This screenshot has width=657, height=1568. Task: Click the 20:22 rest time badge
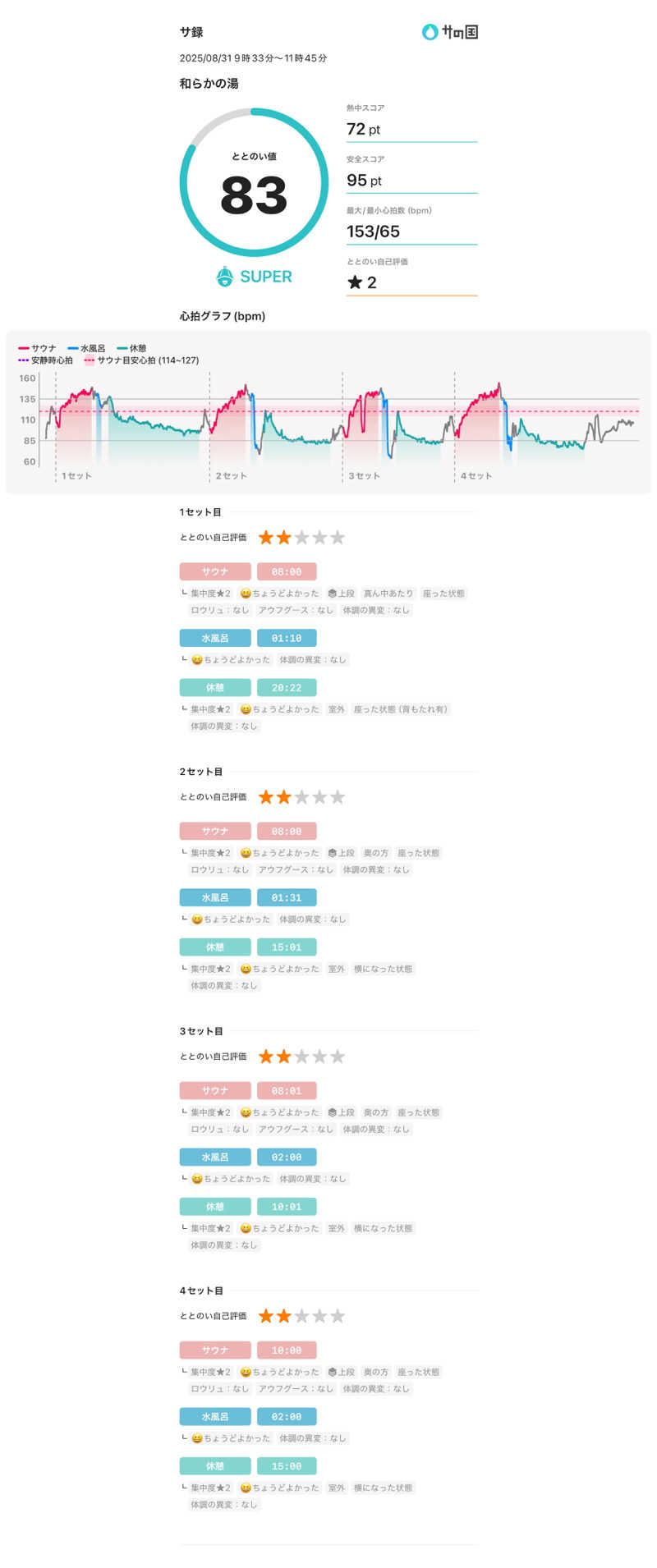click(287, 687)
